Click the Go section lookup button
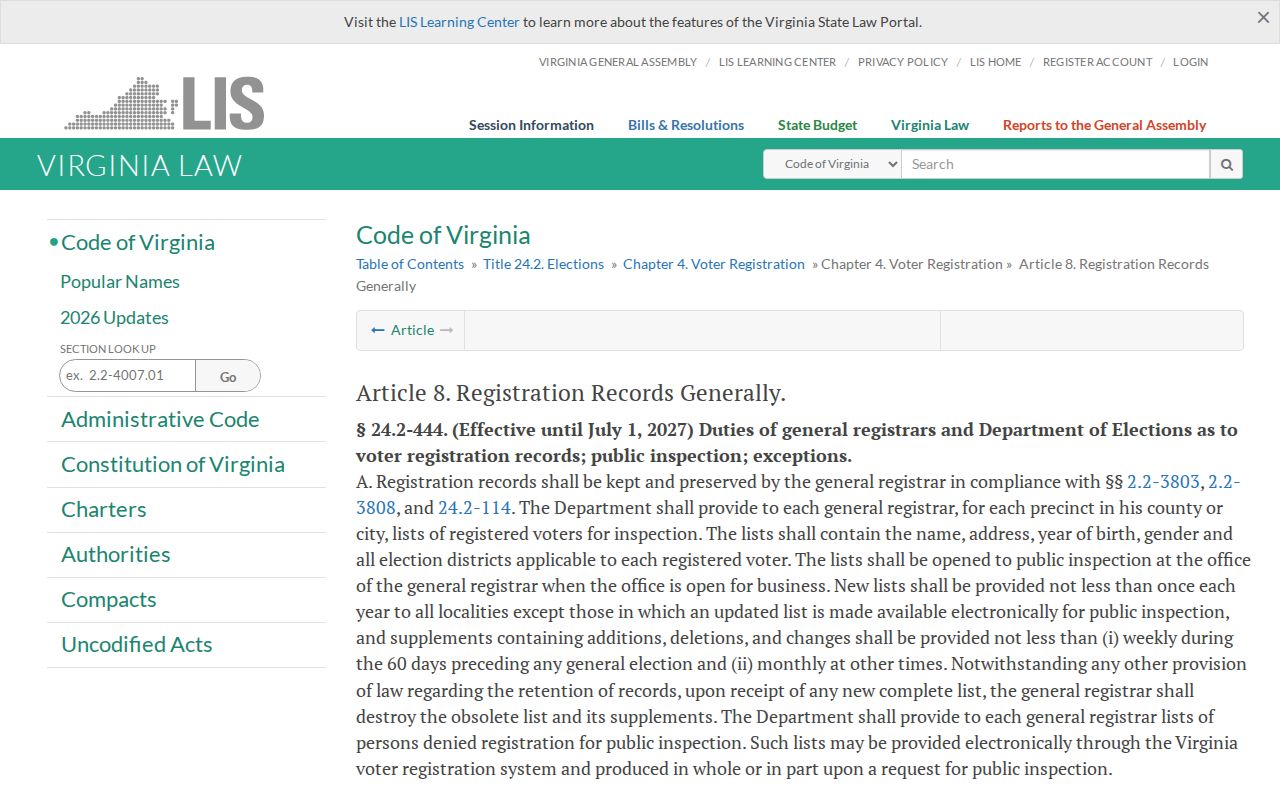Image resolution: width=1280 pixels, height=800 pixels. pos(228,376)
